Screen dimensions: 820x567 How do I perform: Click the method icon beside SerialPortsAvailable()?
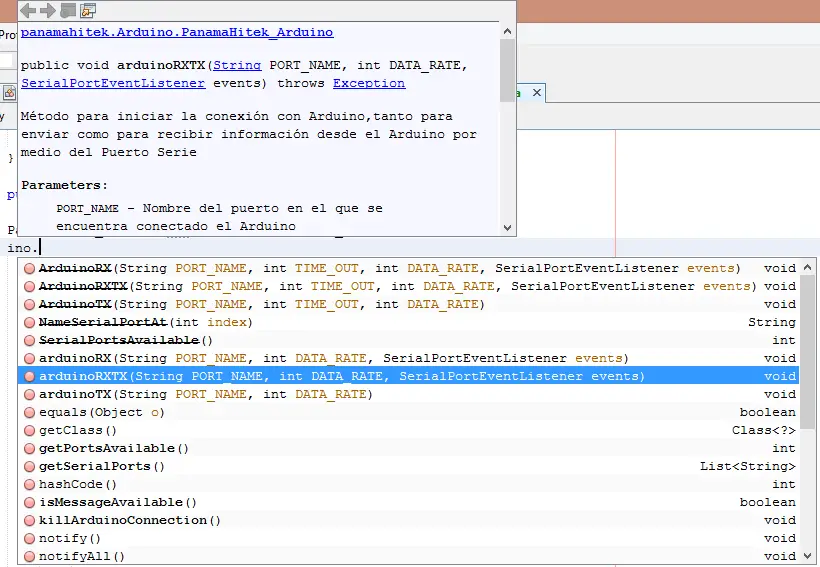(29, 340)
